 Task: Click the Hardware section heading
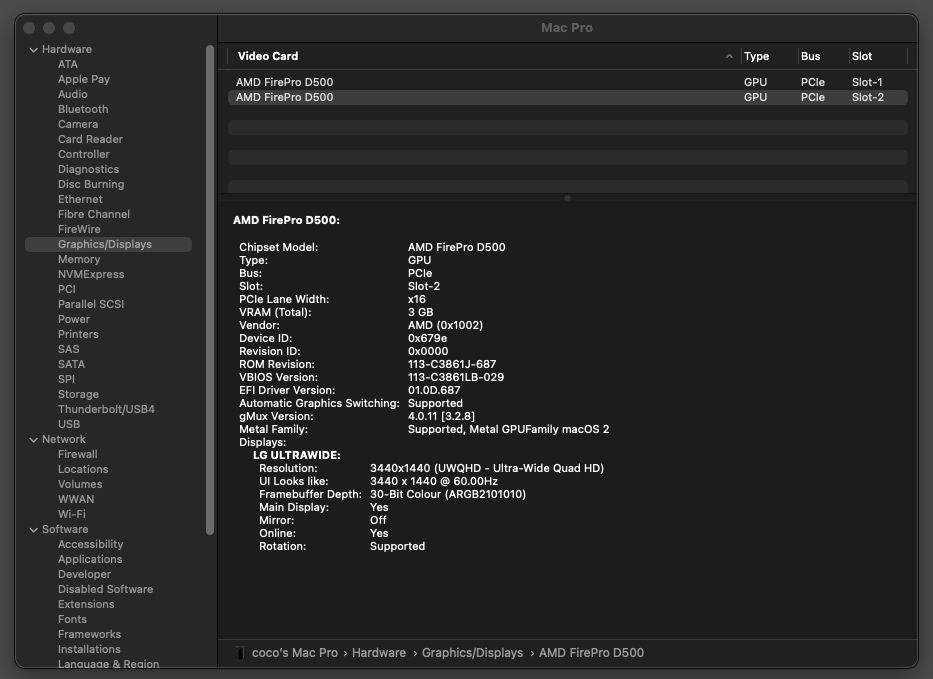[67, 49]
